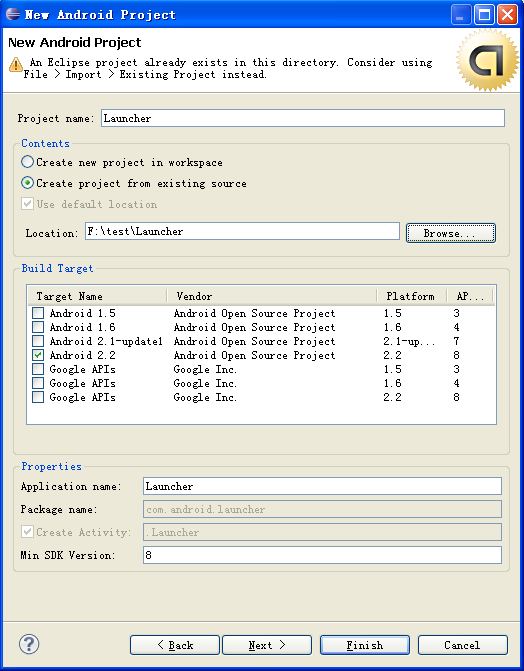Click the Application name field
The image size is (524, 671).
pyautogui.click(x=322, y=486)
